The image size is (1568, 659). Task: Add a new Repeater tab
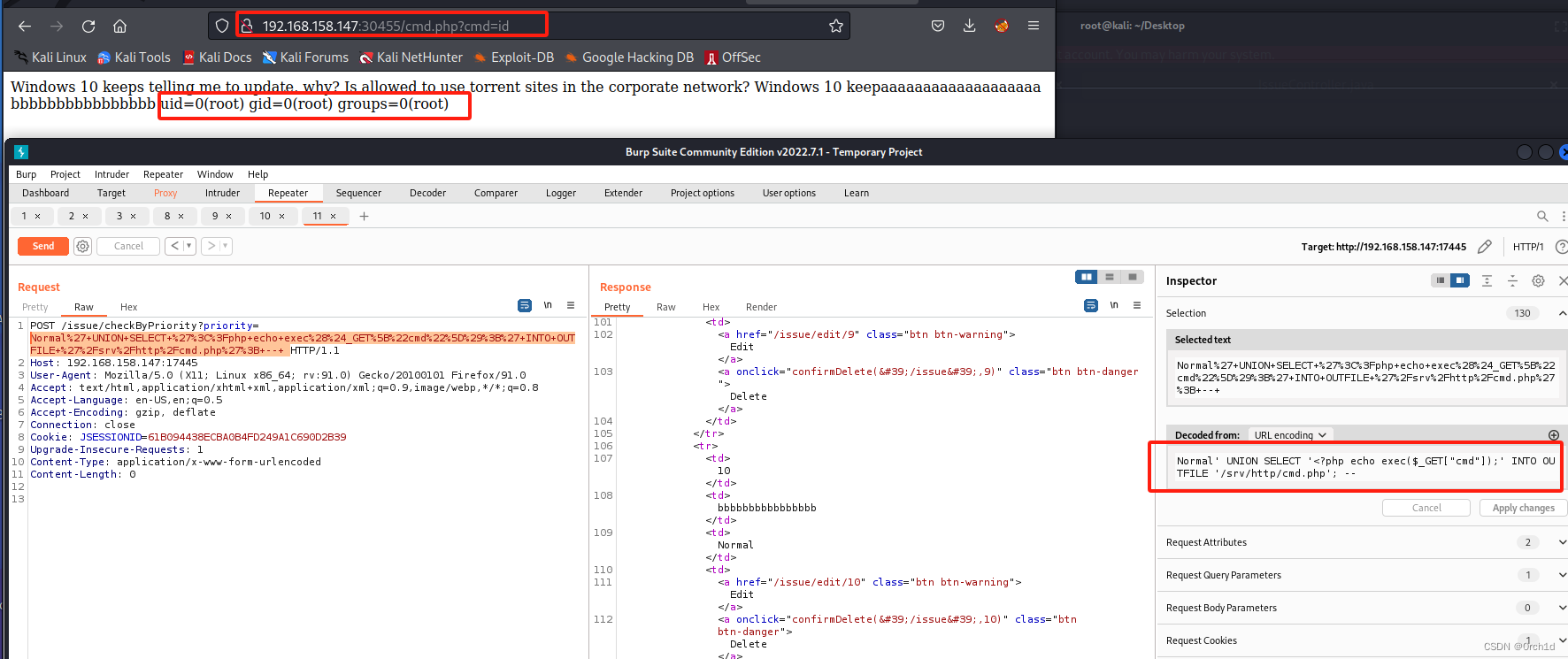tap(364, 216)
